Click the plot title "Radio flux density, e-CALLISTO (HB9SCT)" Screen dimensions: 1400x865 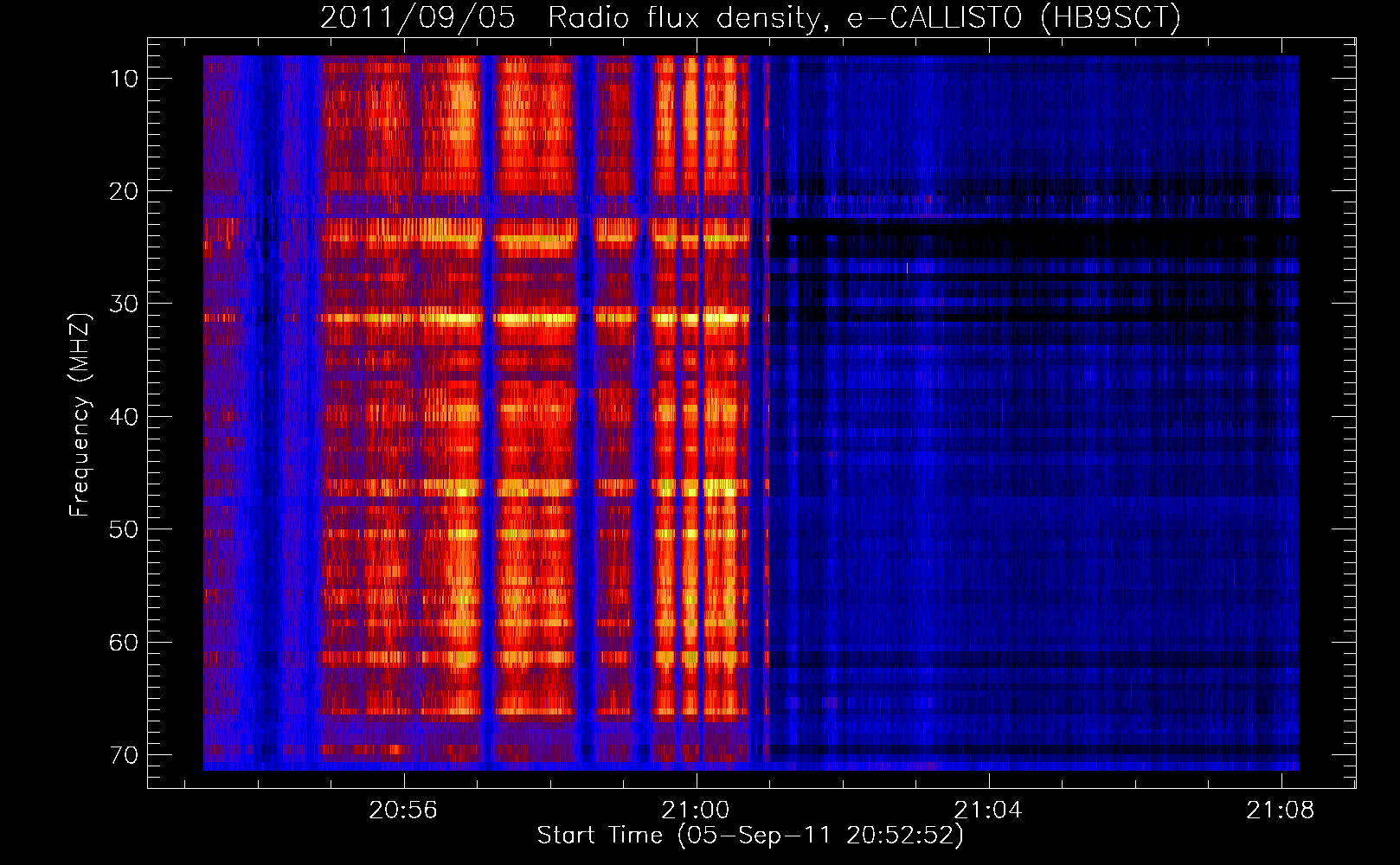[864, 18]
